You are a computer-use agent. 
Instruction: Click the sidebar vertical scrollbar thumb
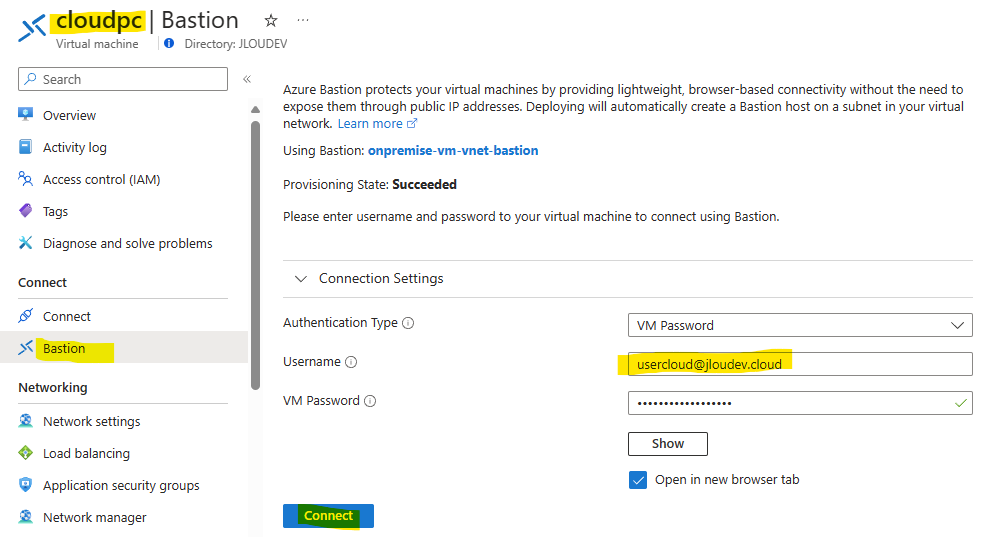click(x=255, y=255)
